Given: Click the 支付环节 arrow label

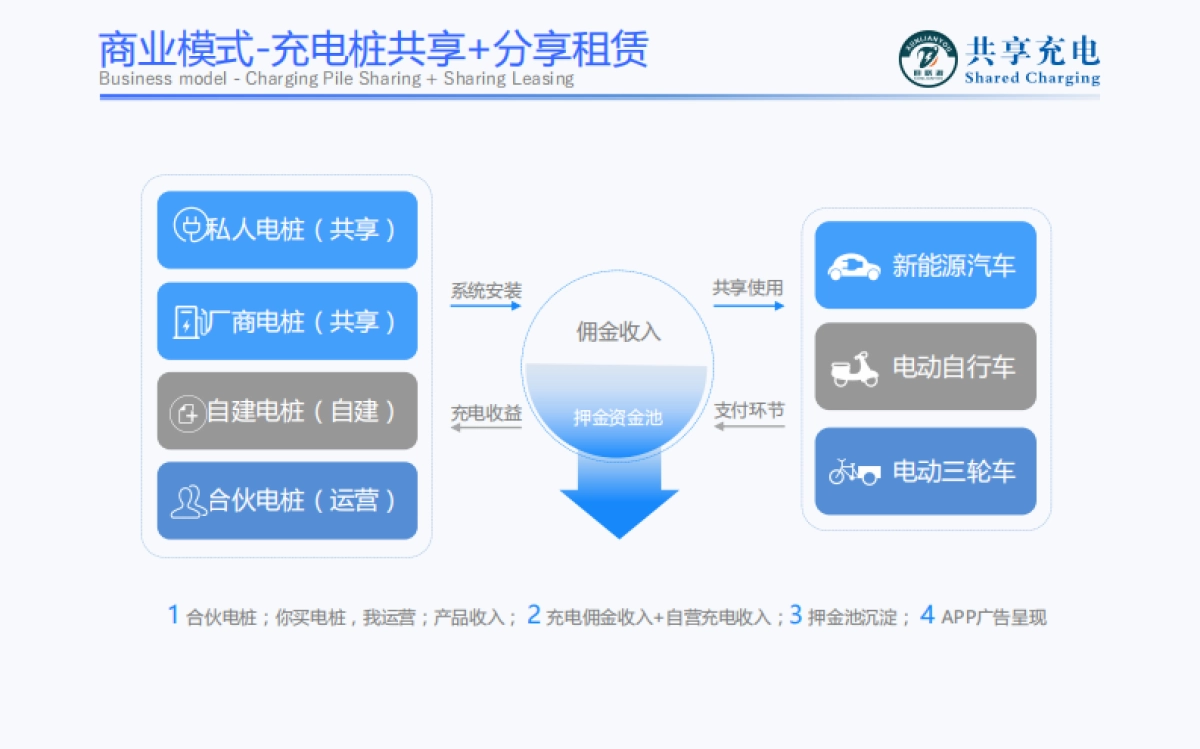Looking at the screenshot, I should point(750,410).
